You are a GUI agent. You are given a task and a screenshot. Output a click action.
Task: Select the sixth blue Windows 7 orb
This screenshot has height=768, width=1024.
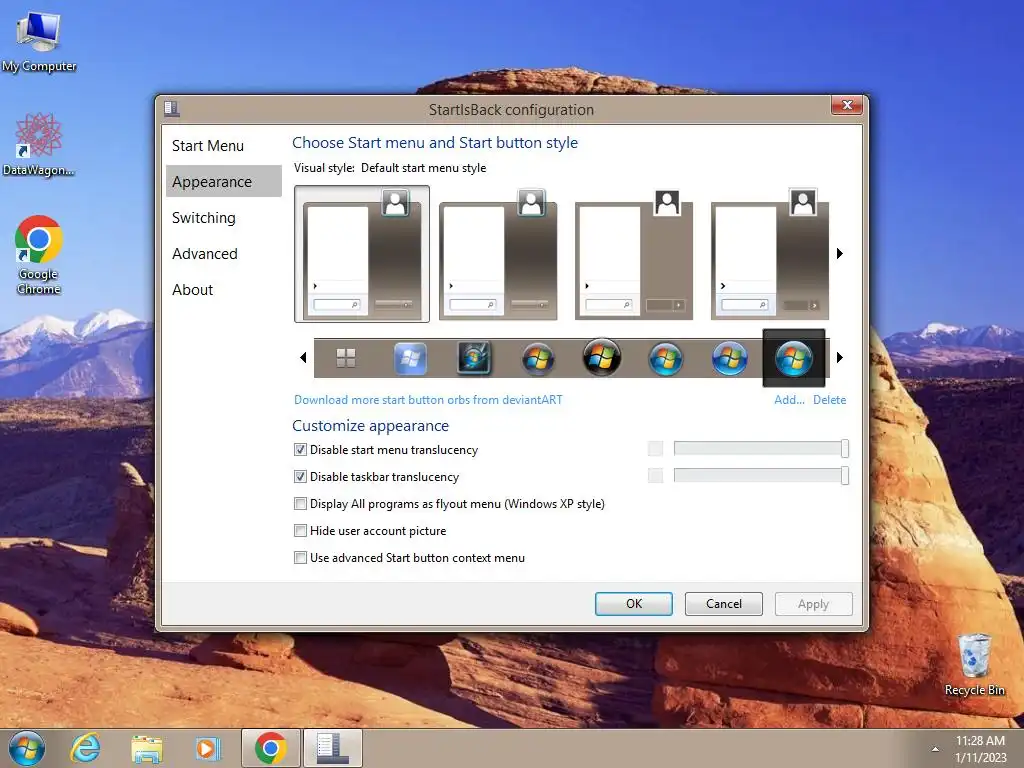[665, 359]
